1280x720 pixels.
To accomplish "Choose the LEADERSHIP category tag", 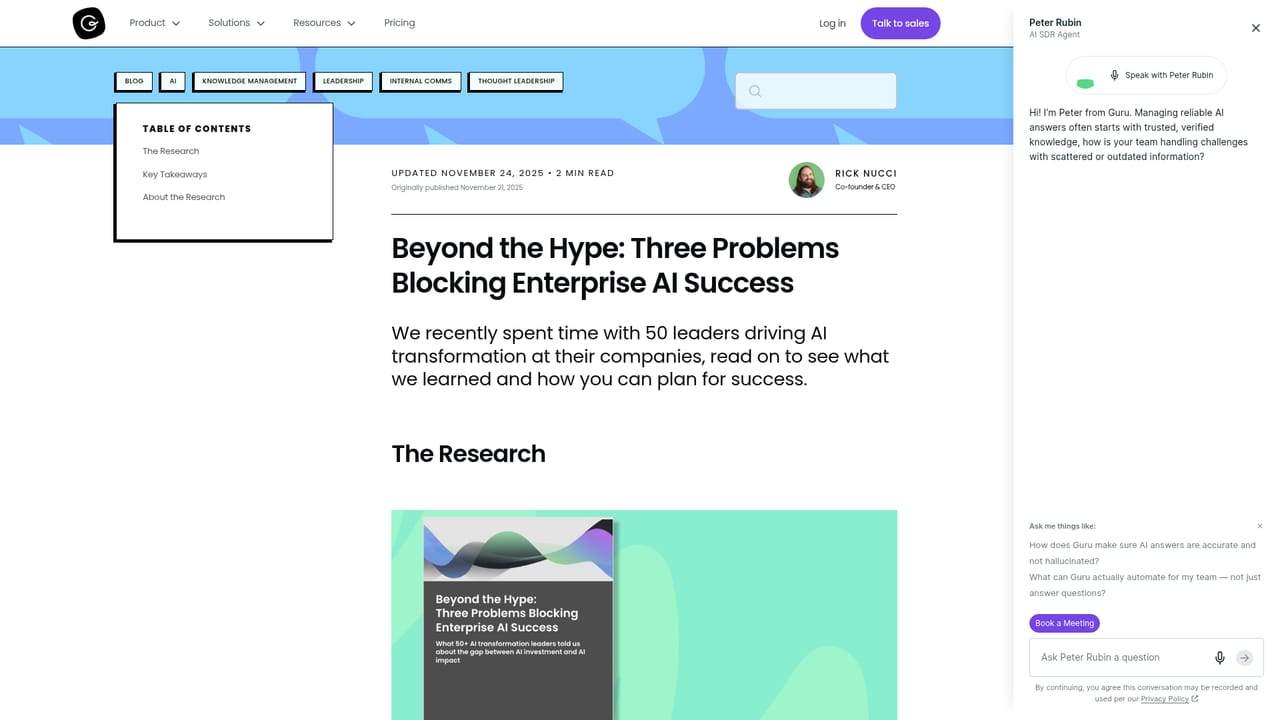I will click(x=343, y=81).
